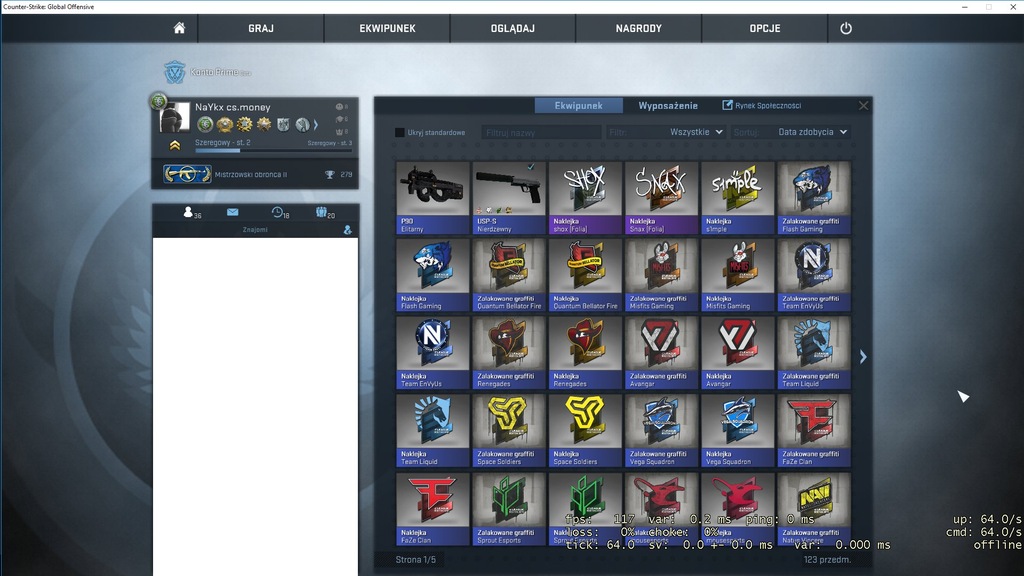Open the OPCJE menu
The height and width of the screenshot is (576, 1024).
[x=765, y=28]
